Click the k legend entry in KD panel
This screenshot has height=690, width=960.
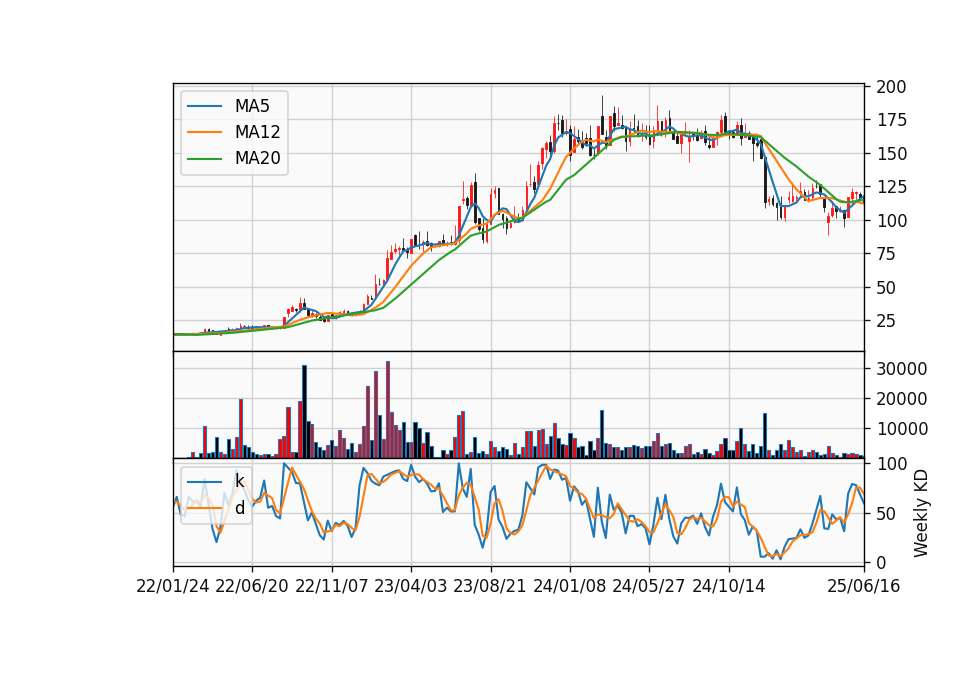click(x=216, y=481)
